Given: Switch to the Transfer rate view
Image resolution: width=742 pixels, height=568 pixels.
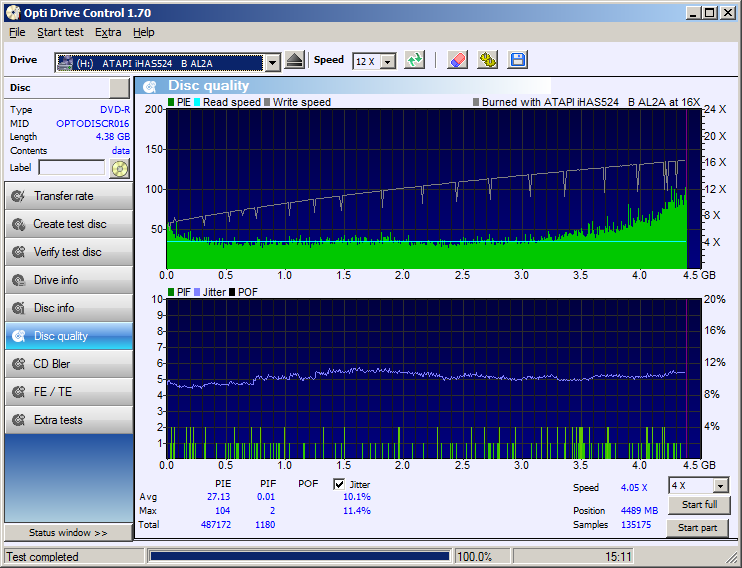Looking at the screenshot, I should (x=69, y=196).
